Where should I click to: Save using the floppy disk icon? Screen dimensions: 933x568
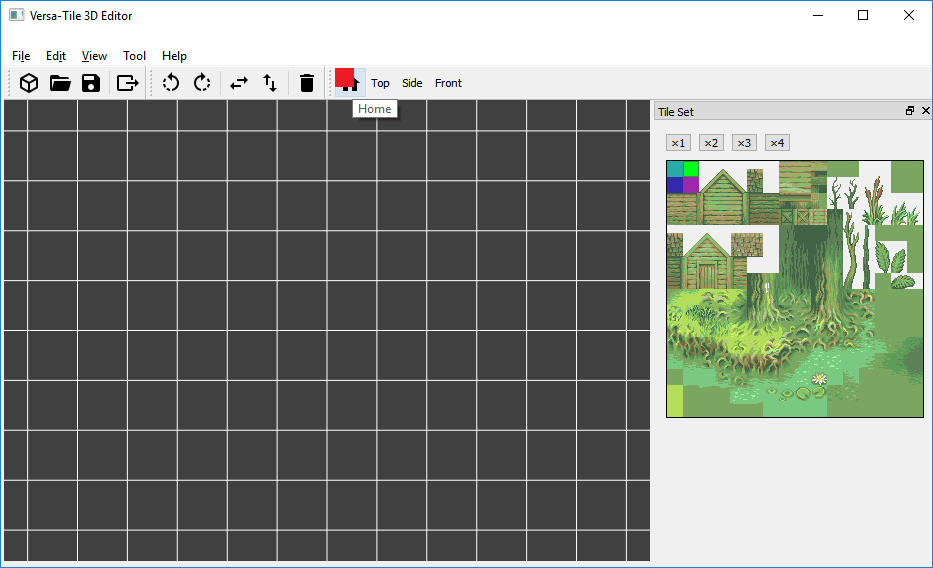pos(91,83)
